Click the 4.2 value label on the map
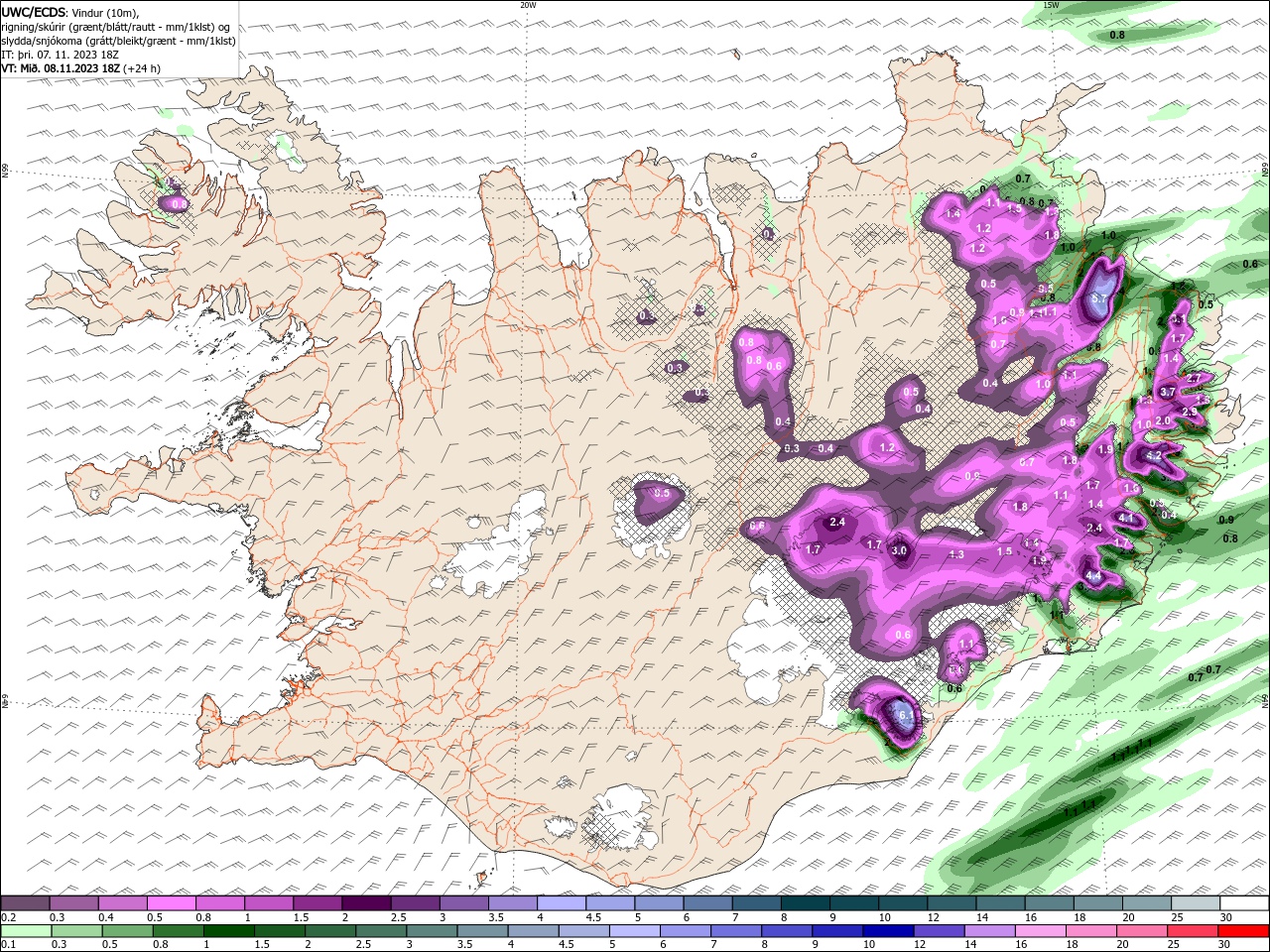Viewport: 1270px width, 952px height. coord(1154,455)
